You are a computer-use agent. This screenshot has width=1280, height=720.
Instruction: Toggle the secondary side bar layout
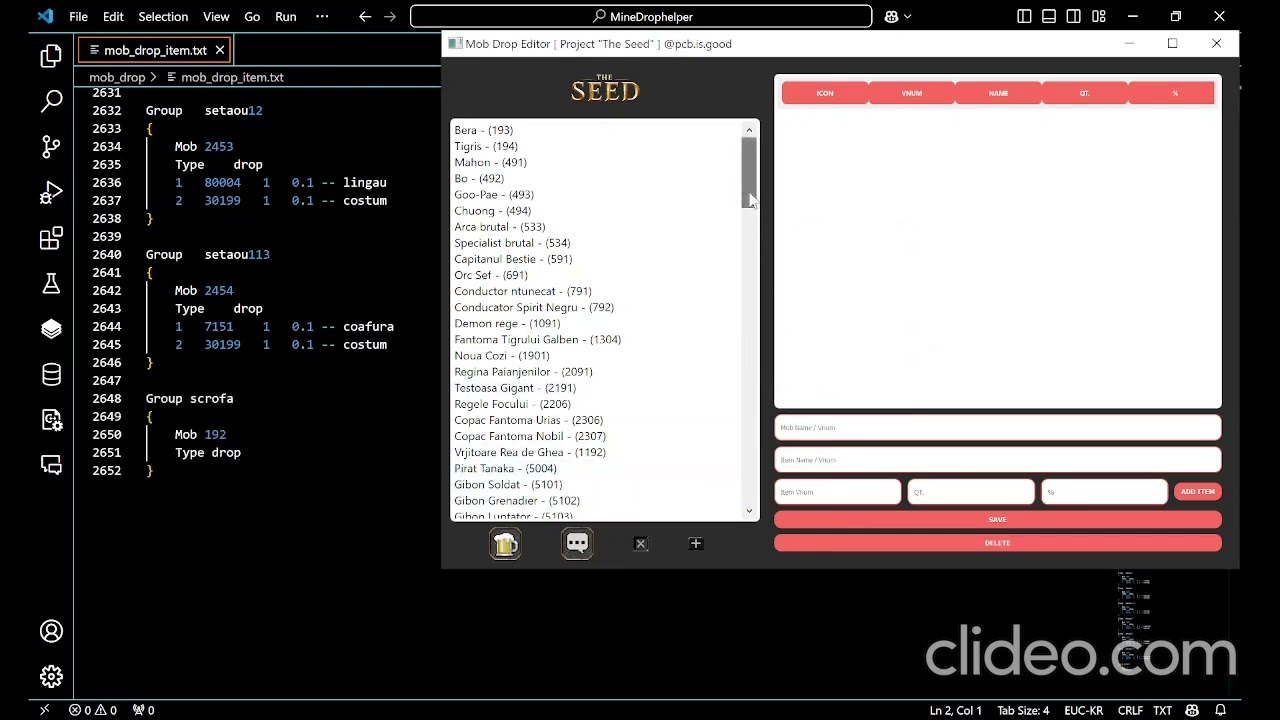(1074, 16)
